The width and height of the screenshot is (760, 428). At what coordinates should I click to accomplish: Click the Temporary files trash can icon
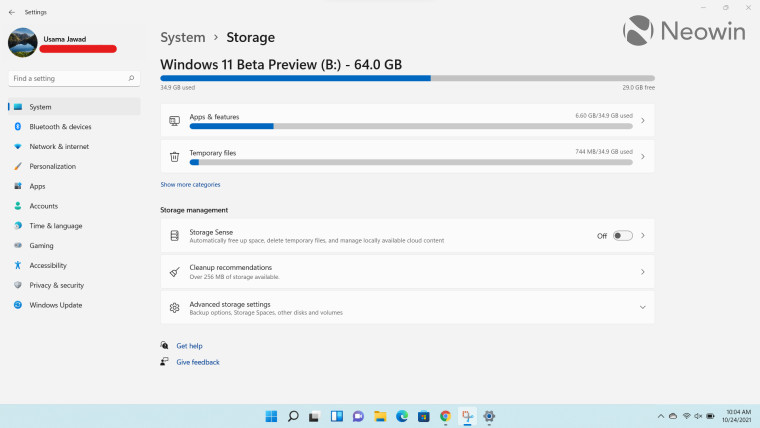coord(174,157)
